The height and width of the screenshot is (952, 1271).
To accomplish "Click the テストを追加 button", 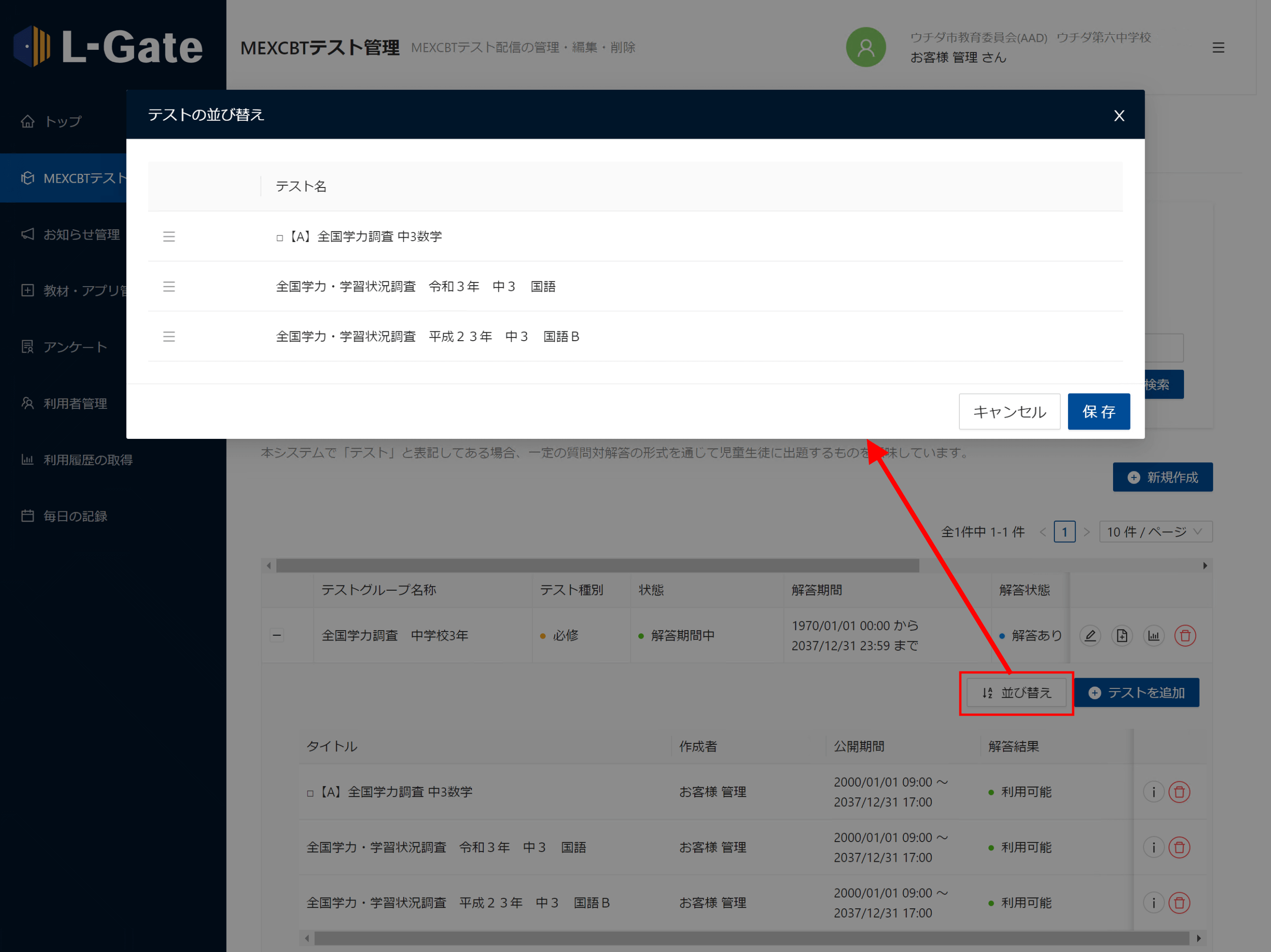I will [x=1137, y=693].
